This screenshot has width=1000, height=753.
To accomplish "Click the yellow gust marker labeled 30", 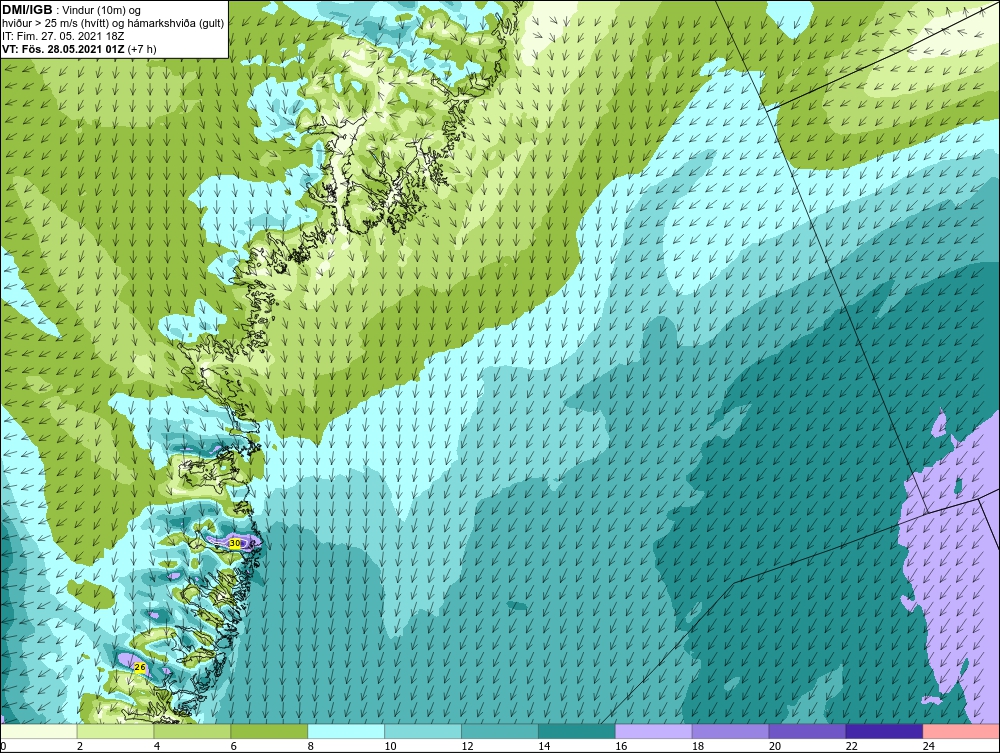I will click(x=235, y=543).
